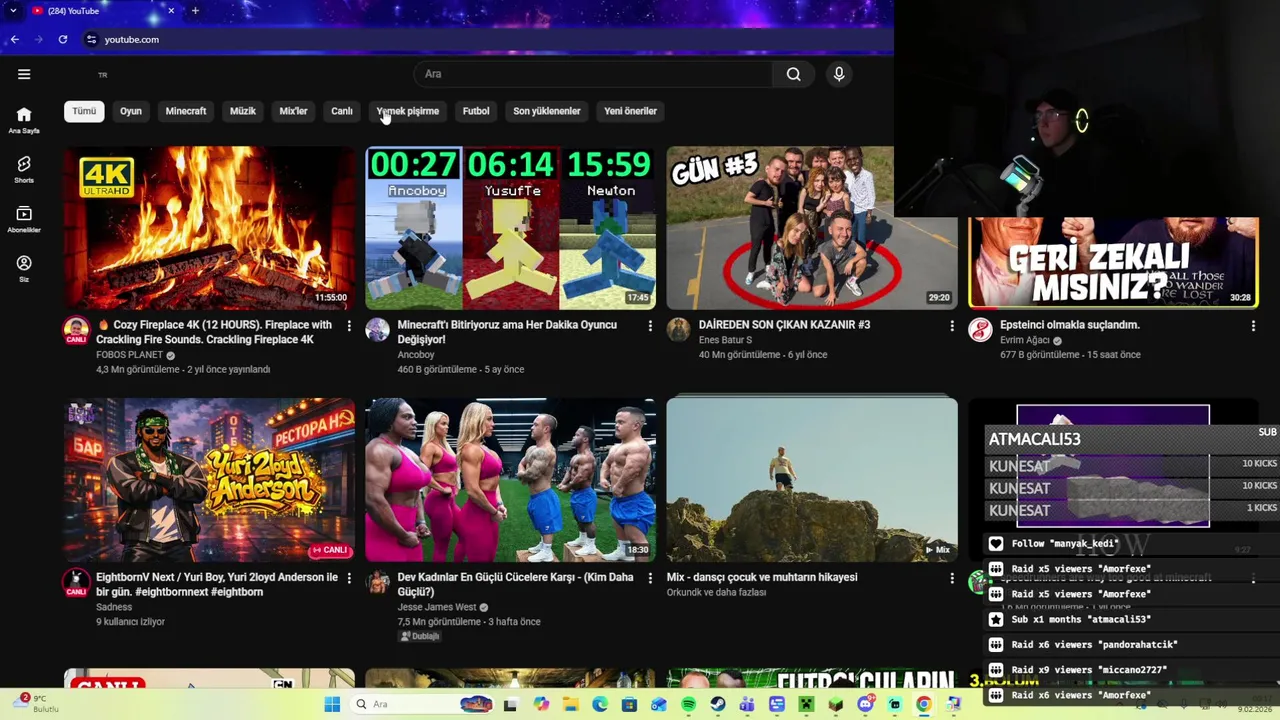Select the Son yüklenenler filter chip
The image size is (1280, 720).
(547, 111)
